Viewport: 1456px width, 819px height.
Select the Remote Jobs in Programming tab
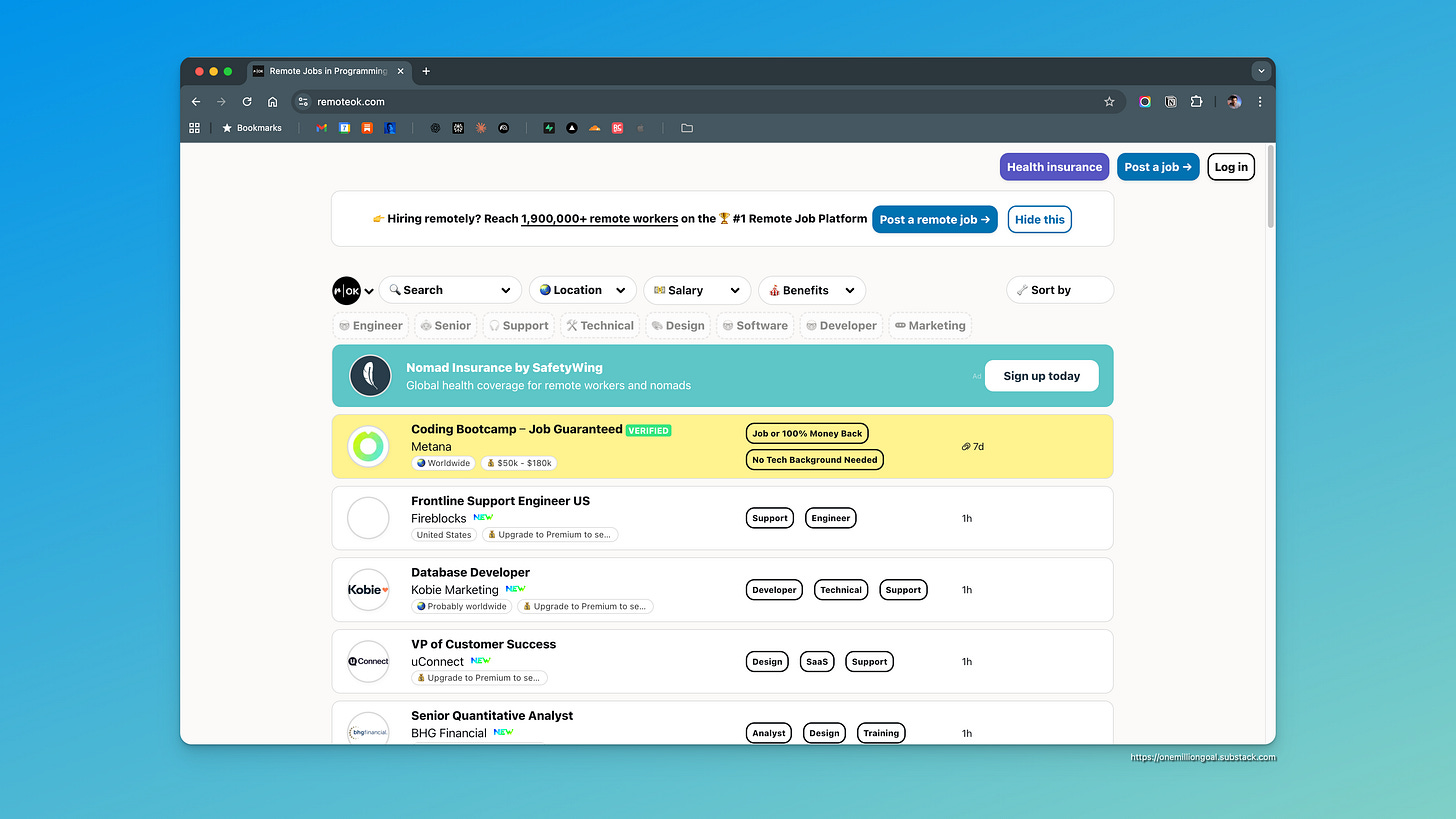pyautogui.click(x=327, y=71)
